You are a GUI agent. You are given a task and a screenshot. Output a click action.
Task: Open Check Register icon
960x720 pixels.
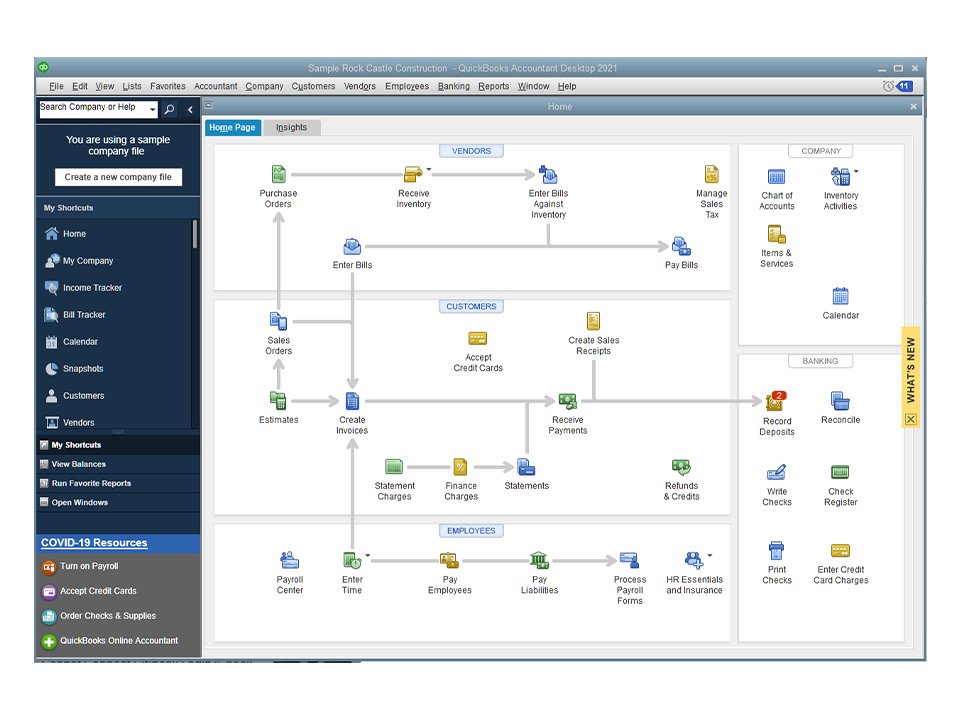click(841, 472)
